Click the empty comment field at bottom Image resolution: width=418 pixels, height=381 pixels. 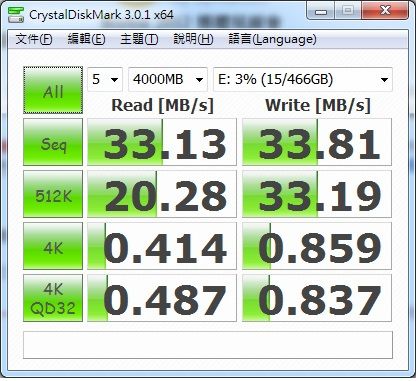(208, 345)
